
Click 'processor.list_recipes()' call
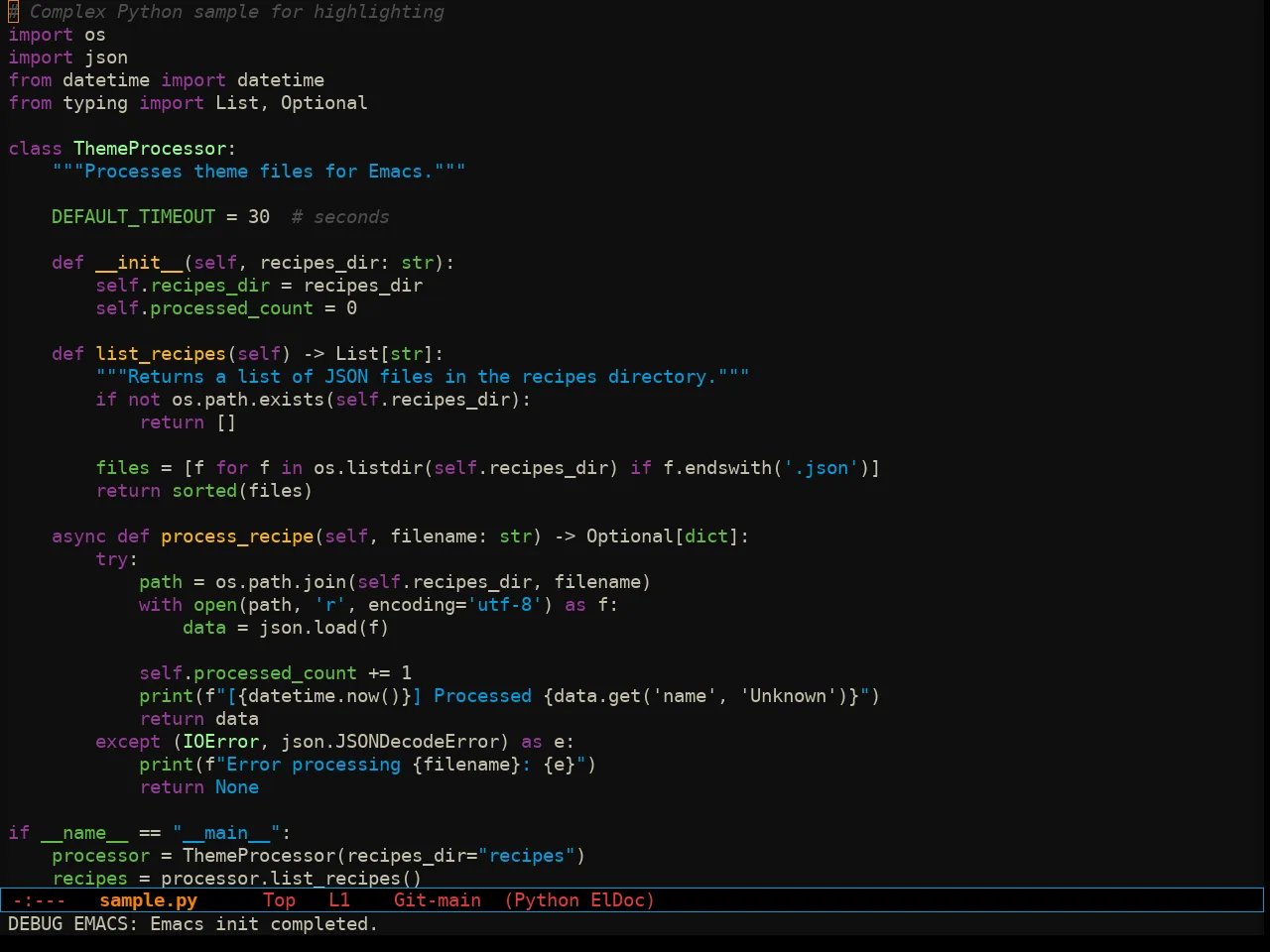292,879
